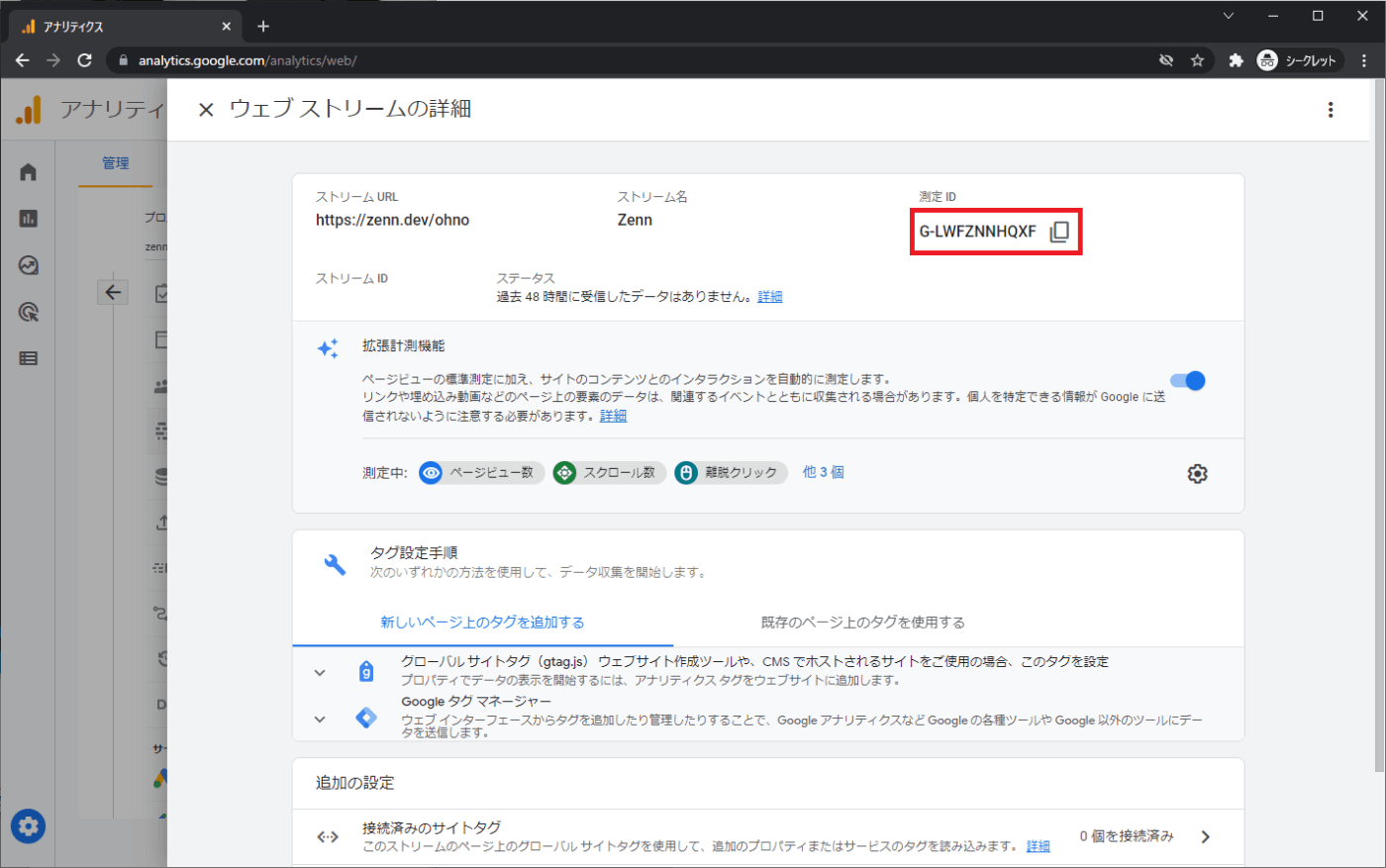Select the アナリティクス browser tab
The width and height of the screenshot is (1386, 868).
coord(127,27)
